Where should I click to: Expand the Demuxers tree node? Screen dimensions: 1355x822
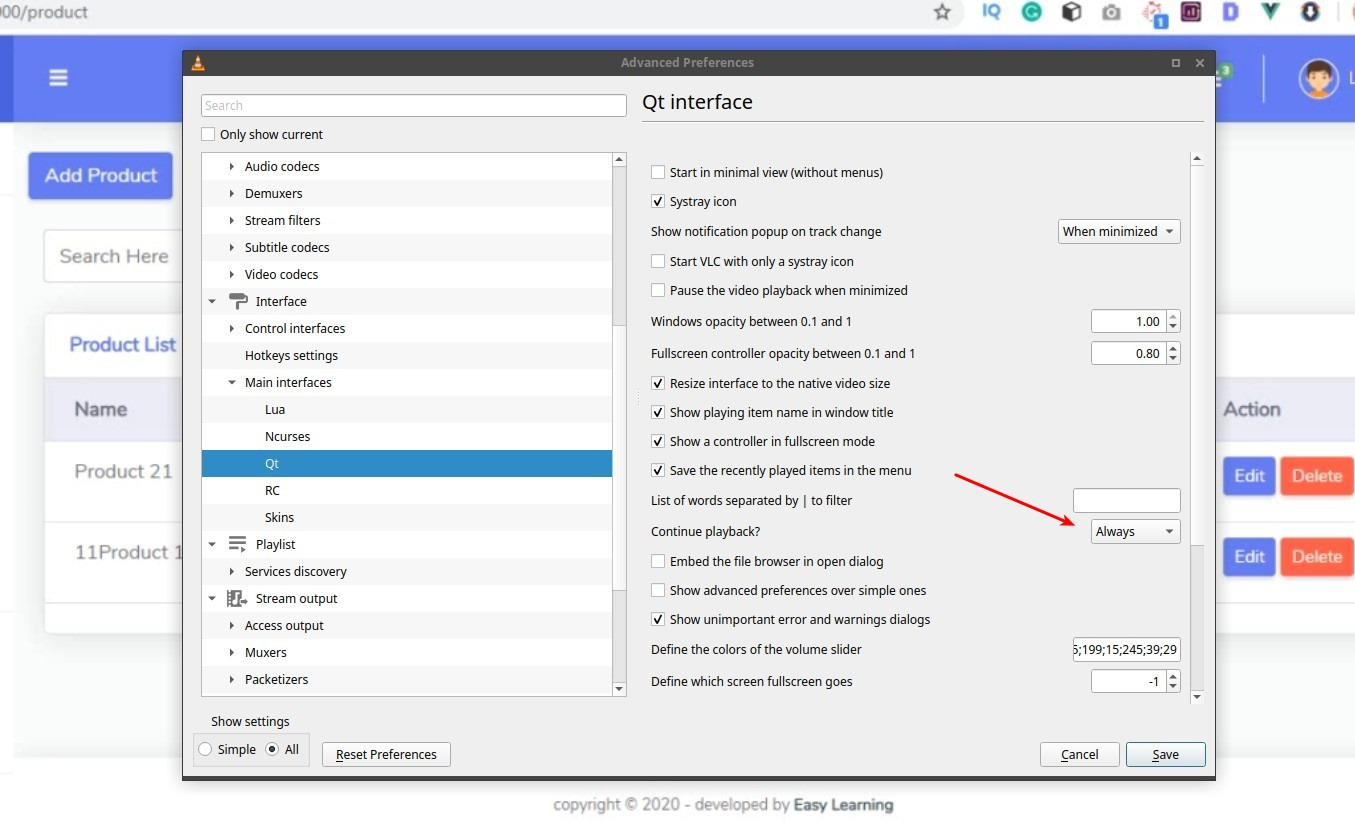point(232,193)
